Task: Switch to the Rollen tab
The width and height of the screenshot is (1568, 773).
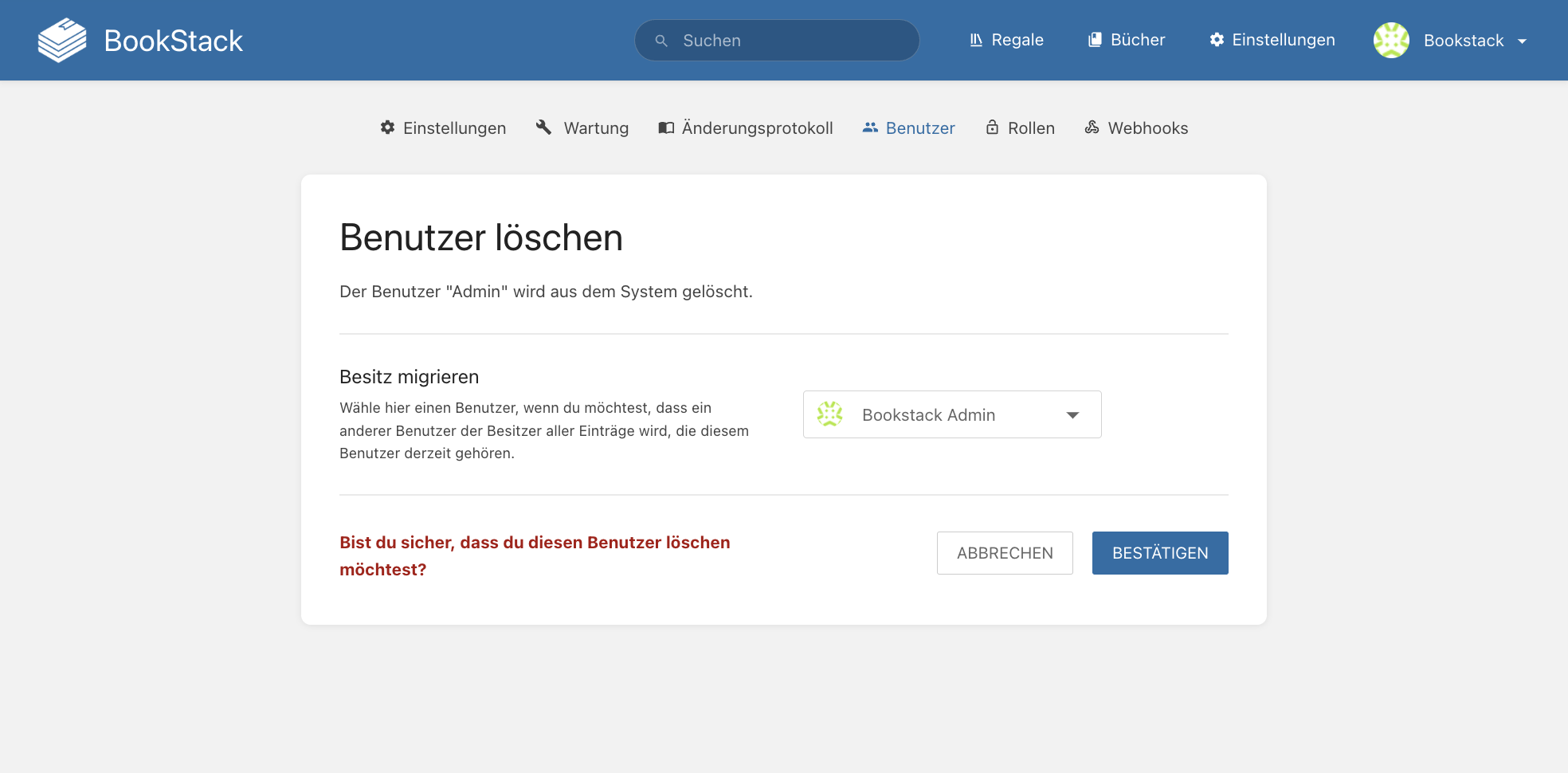Action: click(1031, 128)
